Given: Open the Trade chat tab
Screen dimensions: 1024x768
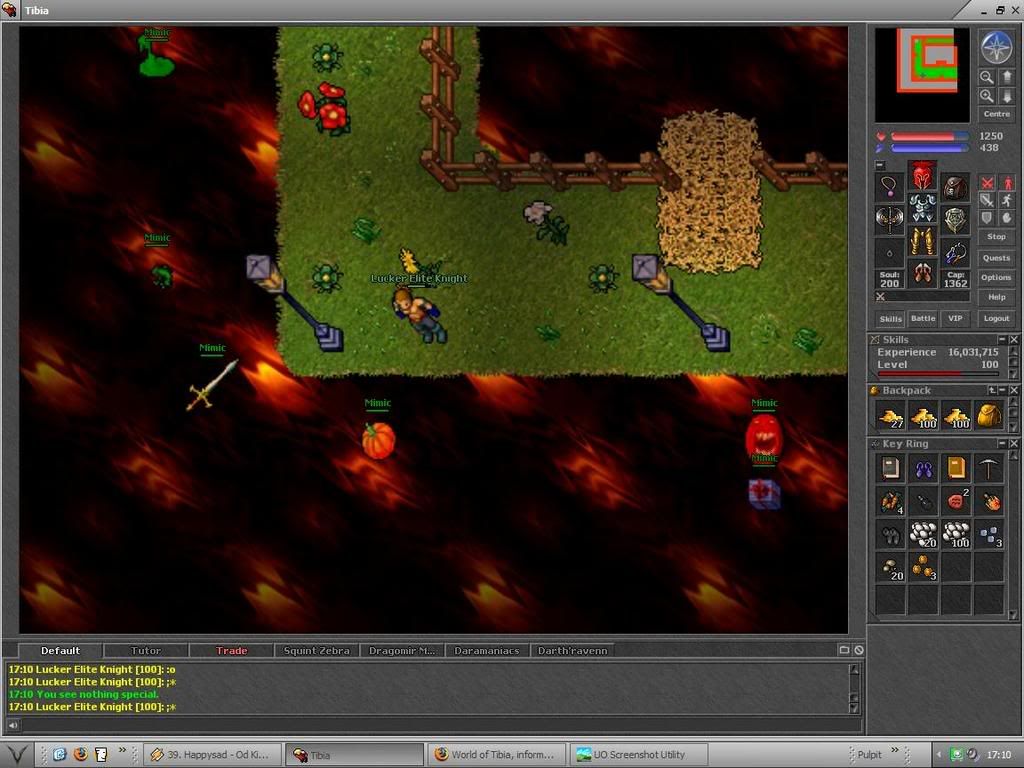Looking at the screenshot, I should [x=232, y=650].
